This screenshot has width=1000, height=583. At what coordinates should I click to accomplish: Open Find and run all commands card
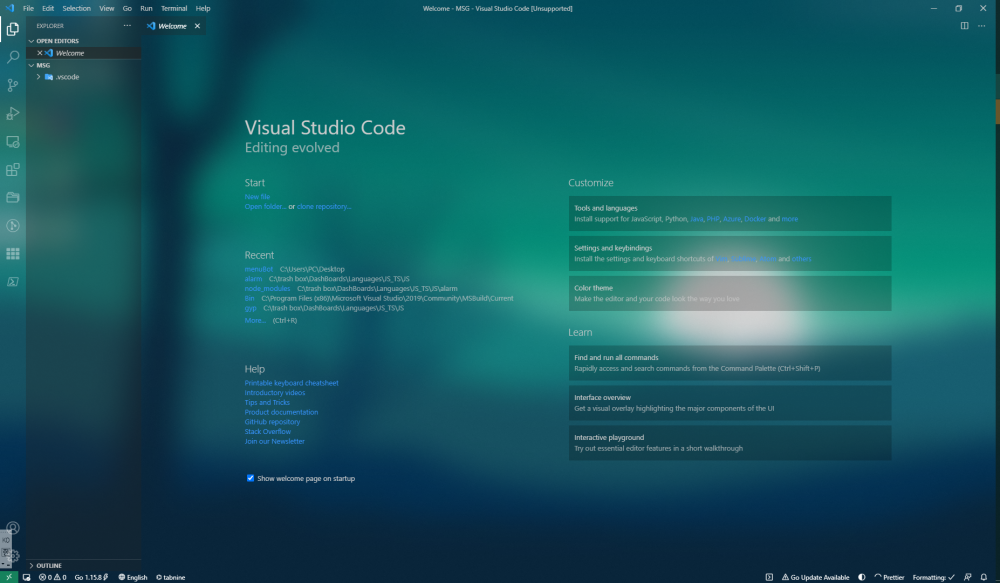[x=730, y=363]
